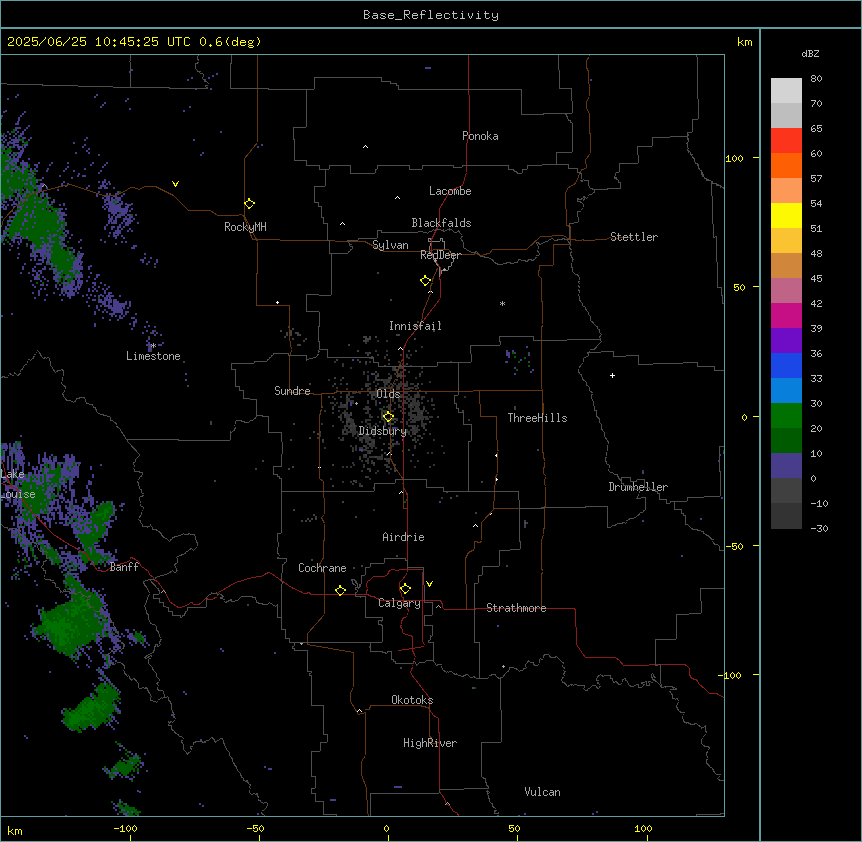Pick the 36 to 39 dBZ purple swatch
The width and height of the screenshot is (862, 842).
pos(786,341)
